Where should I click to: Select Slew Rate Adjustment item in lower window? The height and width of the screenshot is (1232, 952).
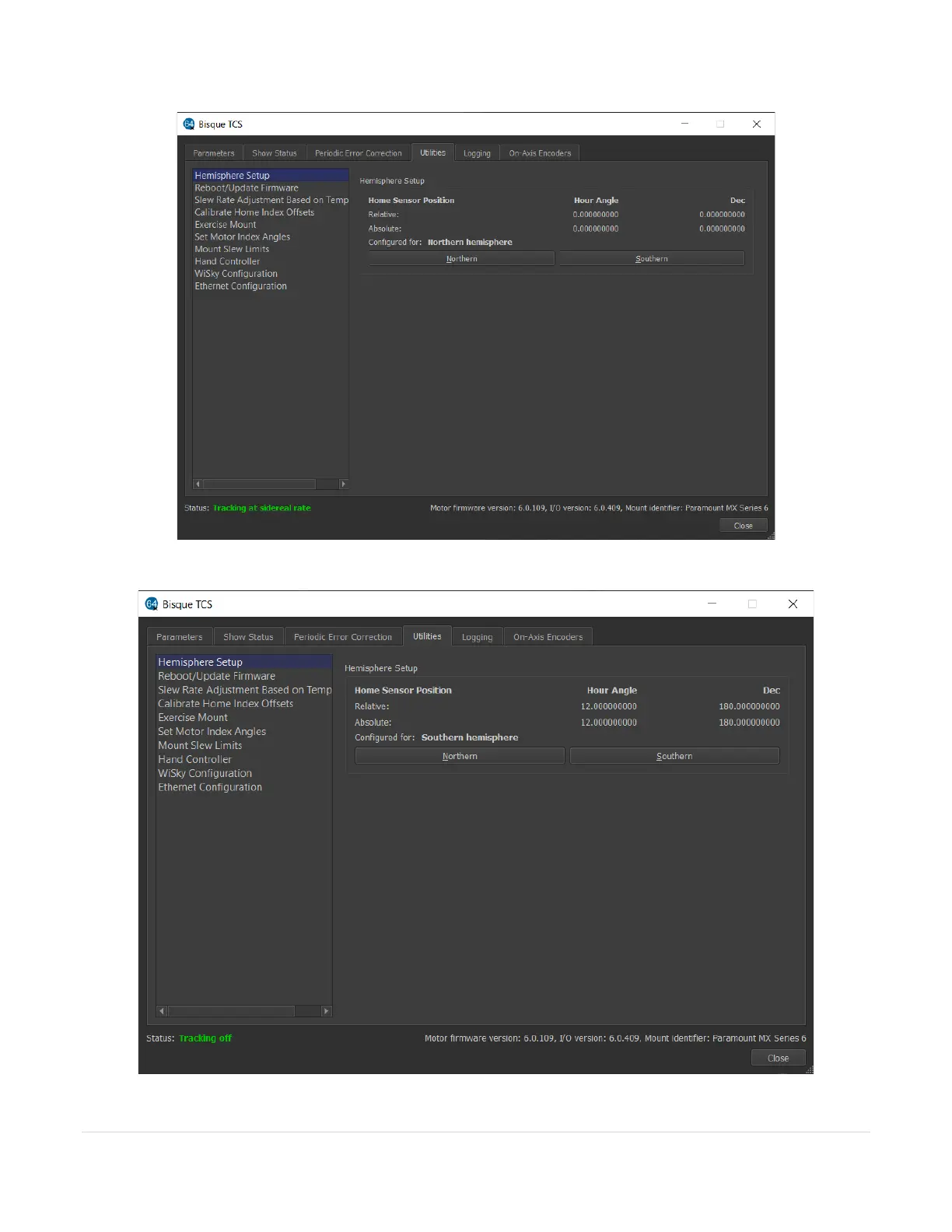tap(244, 690)
